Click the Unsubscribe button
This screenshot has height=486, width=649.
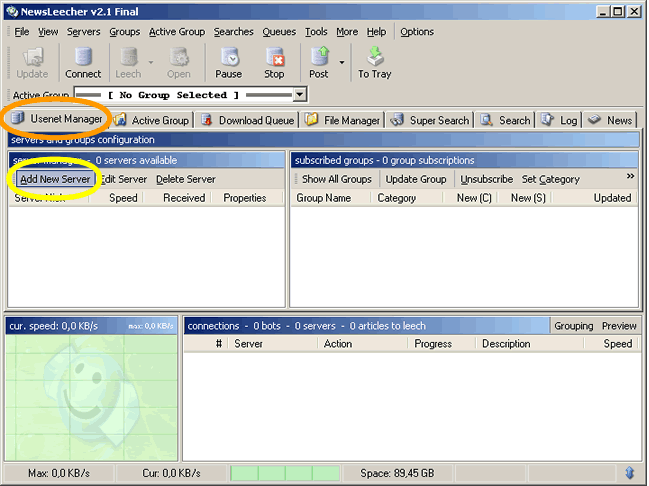click(x=486, y=179)
